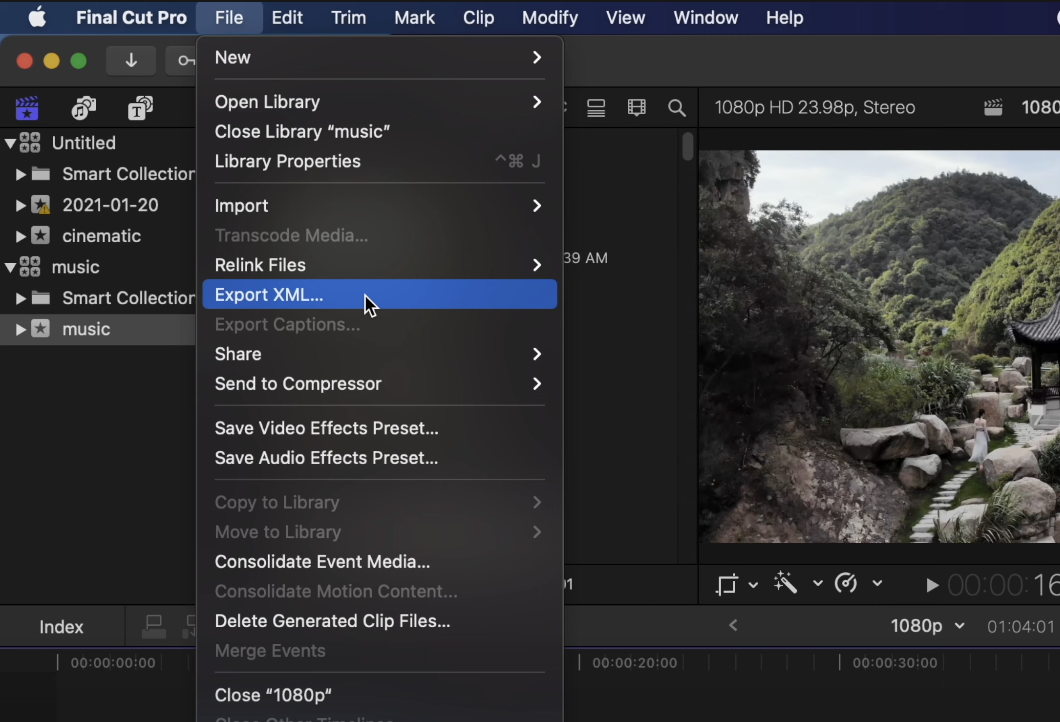Open Send to Compressor submenu

click(379, 384)
